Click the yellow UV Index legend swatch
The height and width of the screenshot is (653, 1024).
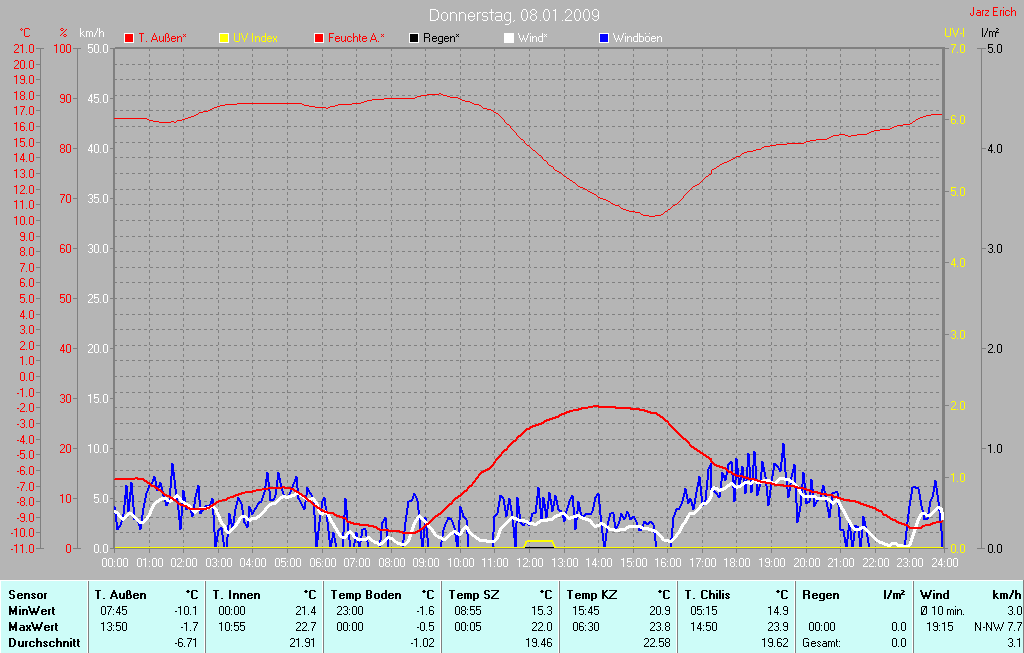(224, 38)
